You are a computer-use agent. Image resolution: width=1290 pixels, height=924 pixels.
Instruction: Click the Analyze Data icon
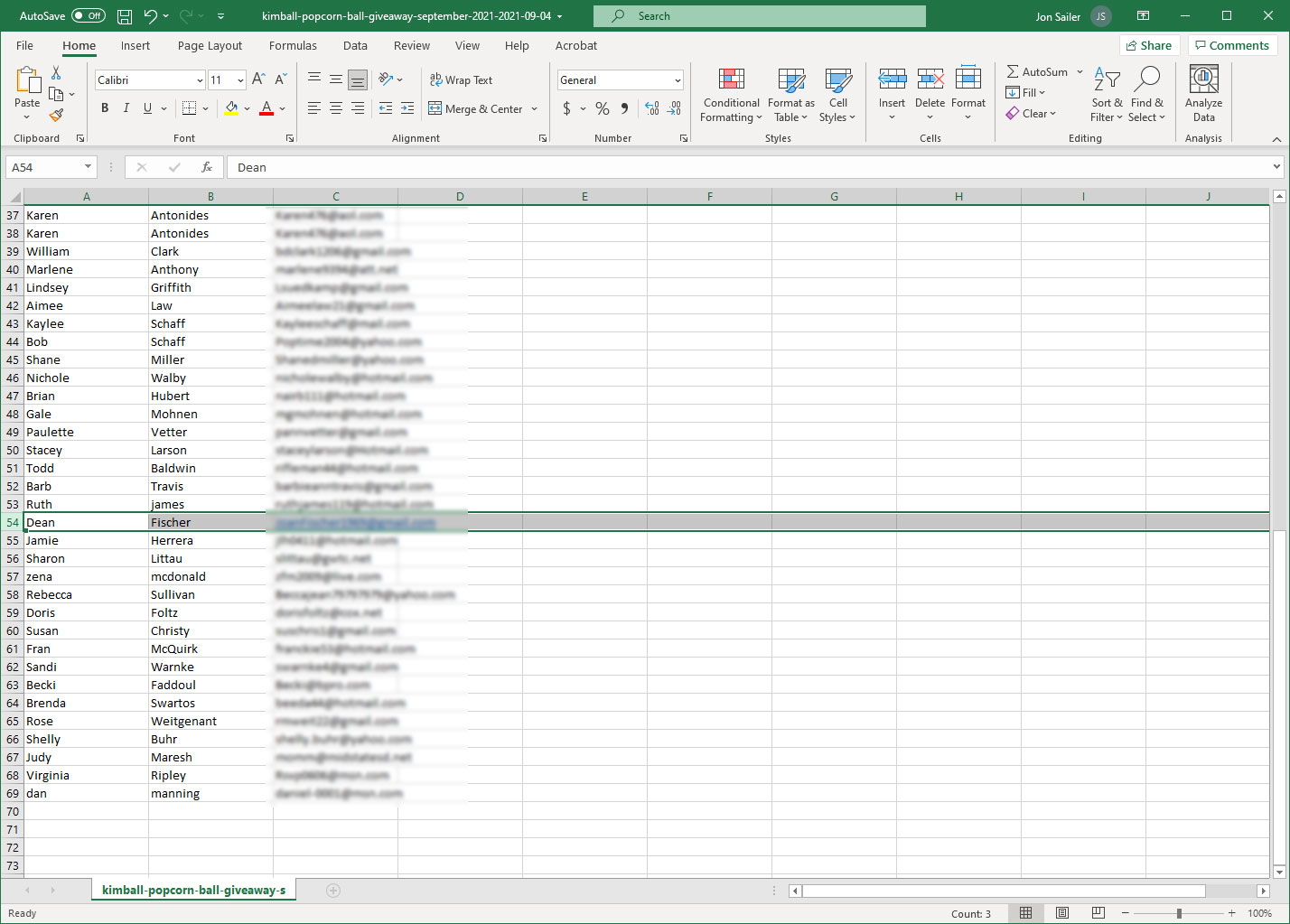[1203, 94]
